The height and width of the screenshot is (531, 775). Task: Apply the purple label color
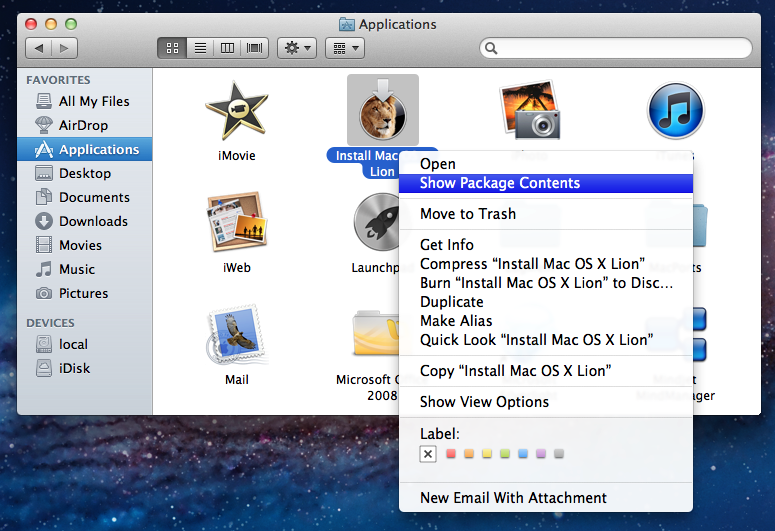click(541, 453)
